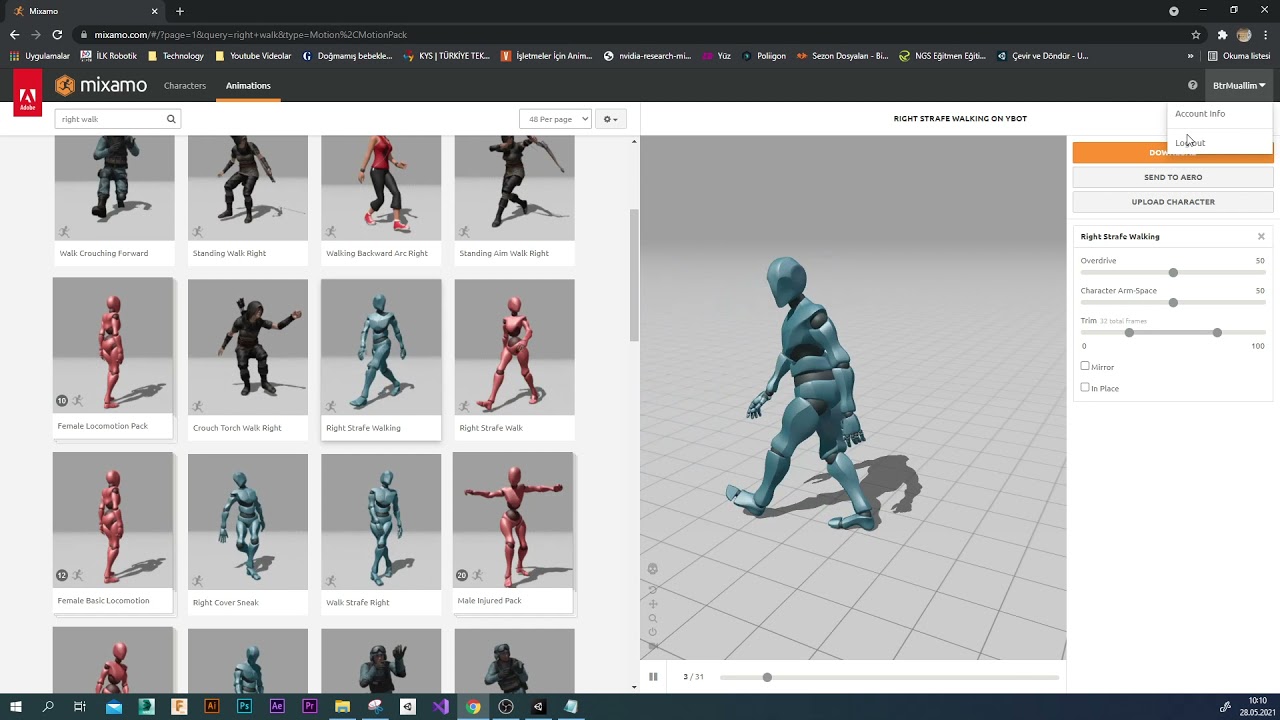The image size is (1280, 720).
Task: Go back to previous page in Chrome
Action: pyautogui.click(x=14, y=34)
